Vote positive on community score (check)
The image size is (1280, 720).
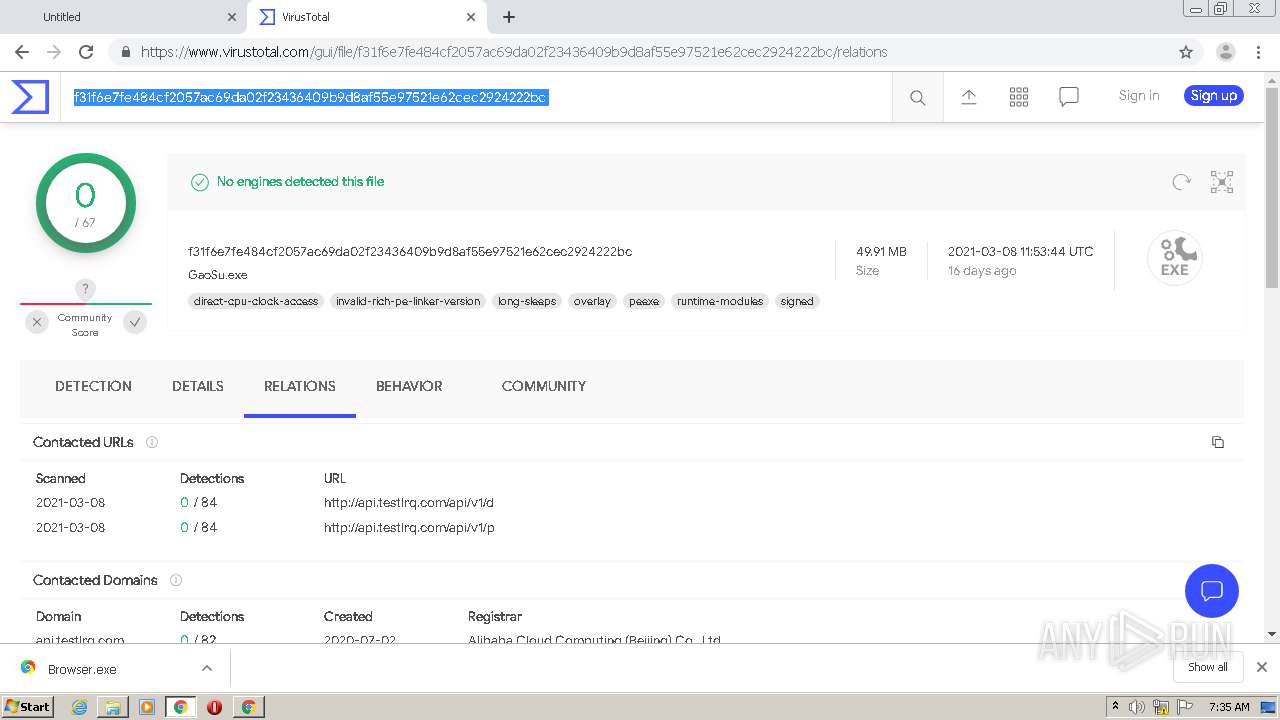[135, 322]
